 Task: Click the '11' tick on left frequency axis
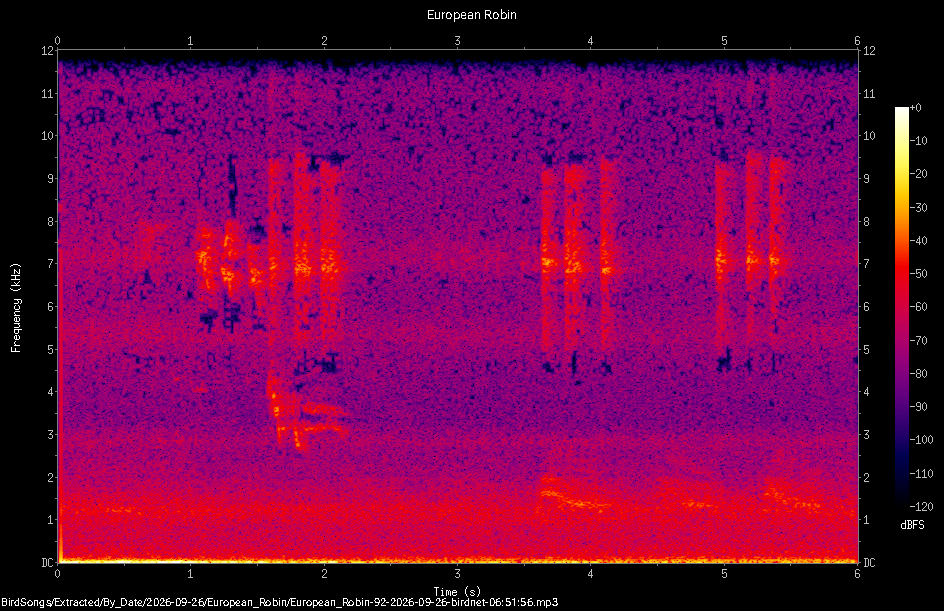(47, 93)
